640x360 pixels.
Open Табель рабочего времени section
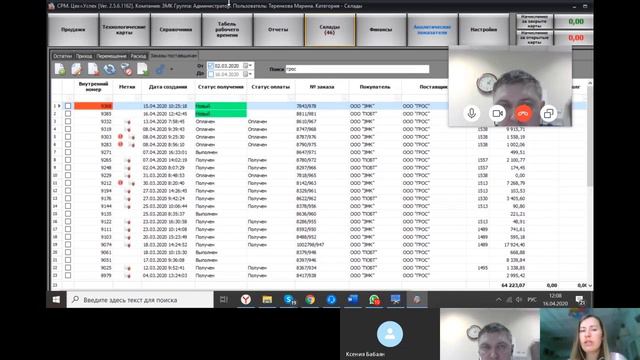(227, 29)
